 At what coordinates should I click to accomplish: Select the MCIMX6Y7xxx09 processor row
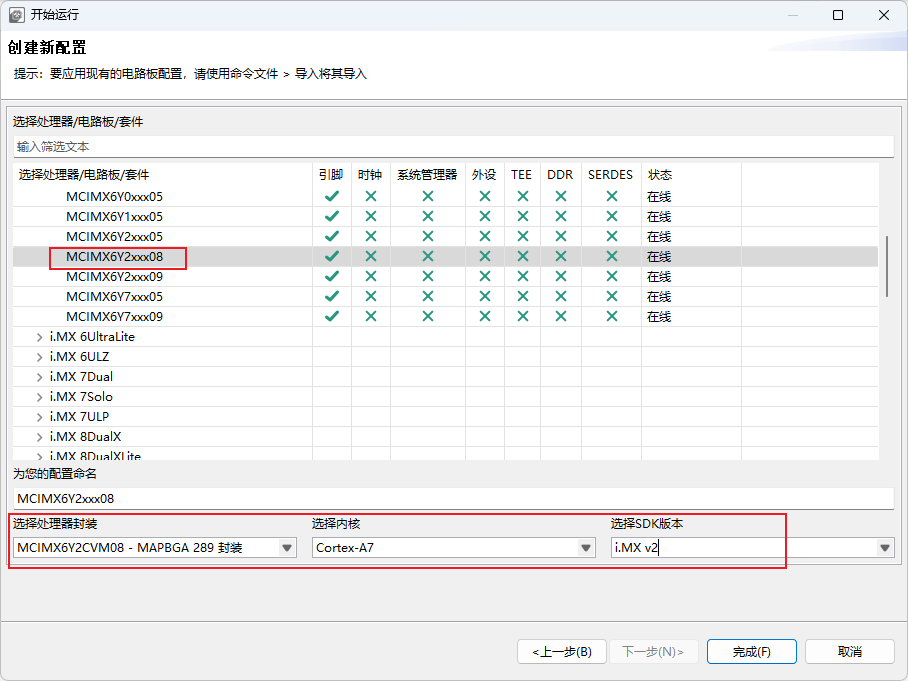[x=114, y=317]
